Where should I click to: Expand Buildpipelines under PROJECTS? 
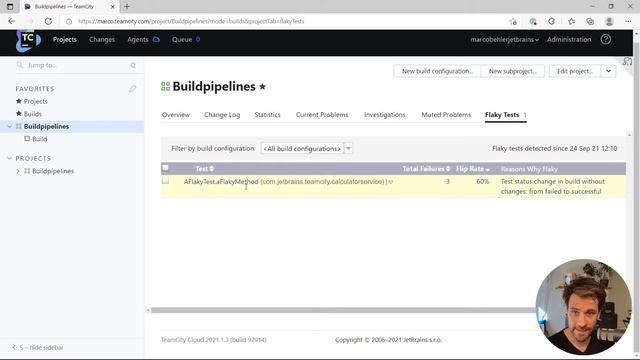click(18, 171)
